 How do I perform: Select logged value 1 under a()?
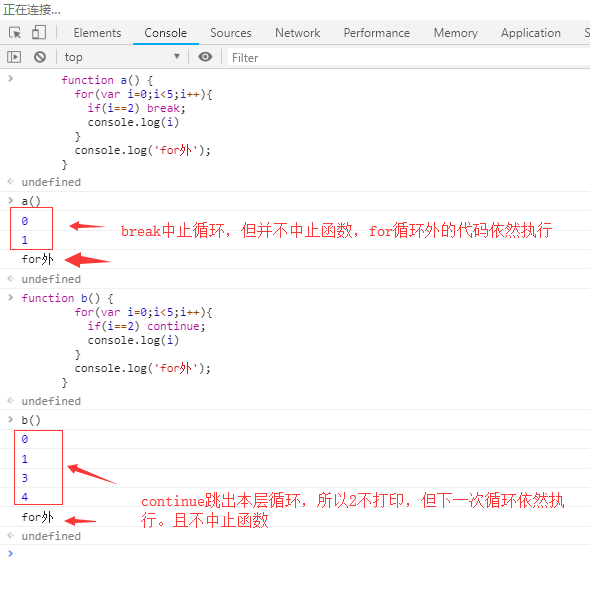tap(25, 240)
